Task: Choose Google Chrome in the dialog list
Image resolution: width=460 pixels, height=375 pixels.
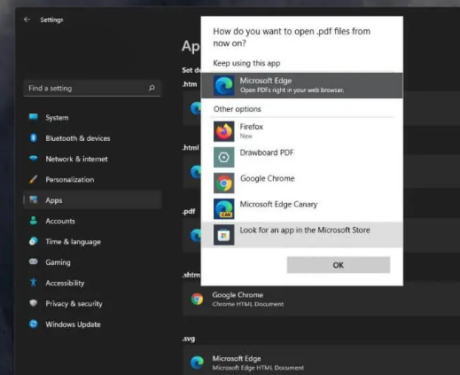Action: [302, 183]
